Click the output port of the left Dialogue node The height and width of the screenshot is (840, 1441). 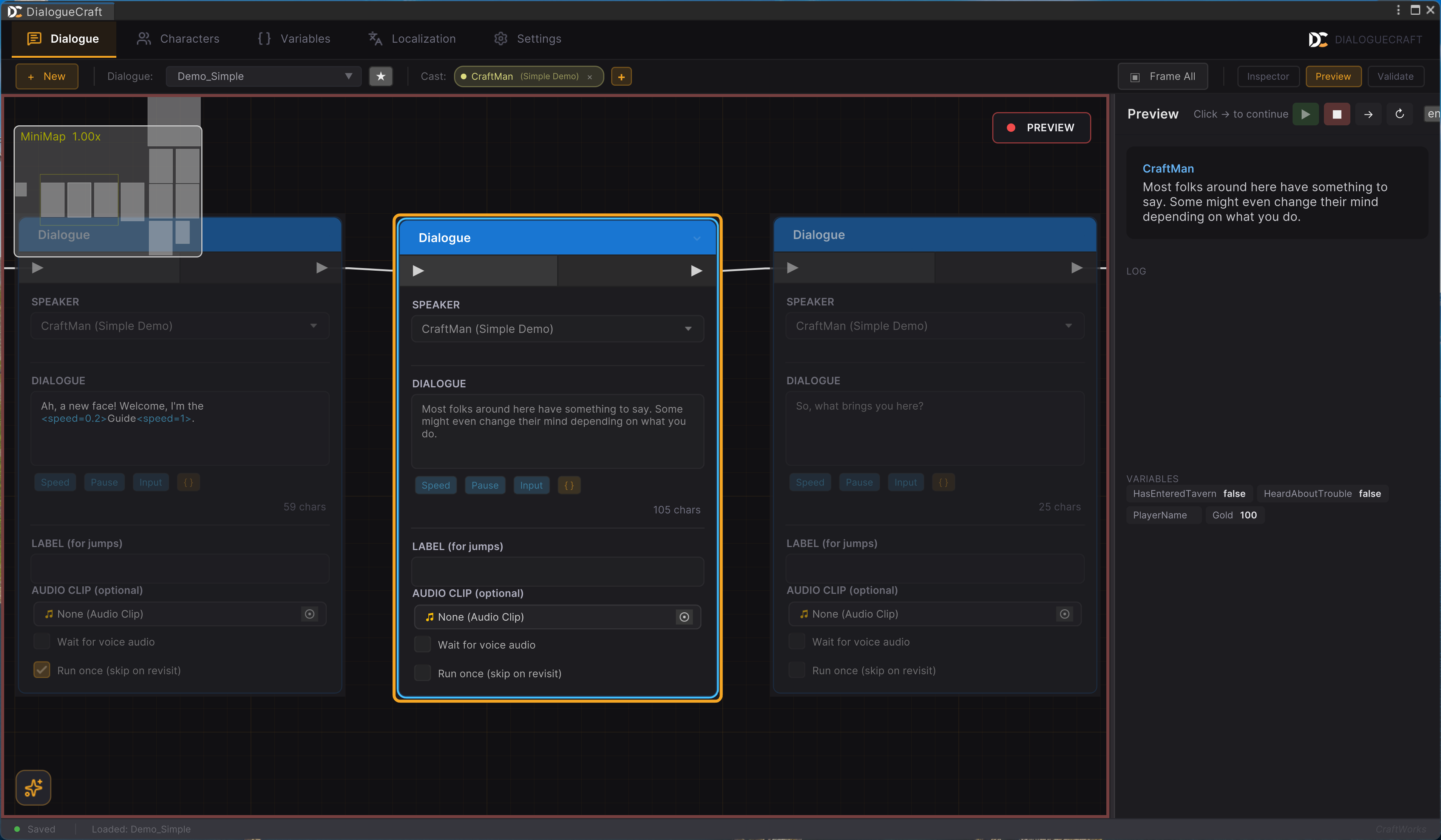pyautogui.click(x=322, y=267)
